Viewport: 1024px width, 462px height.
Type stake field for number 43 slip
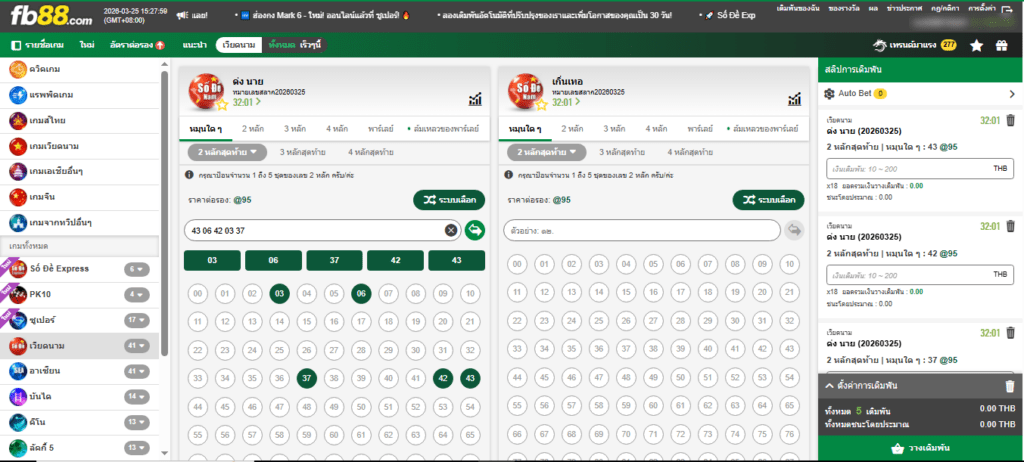[x=920, y=169]
